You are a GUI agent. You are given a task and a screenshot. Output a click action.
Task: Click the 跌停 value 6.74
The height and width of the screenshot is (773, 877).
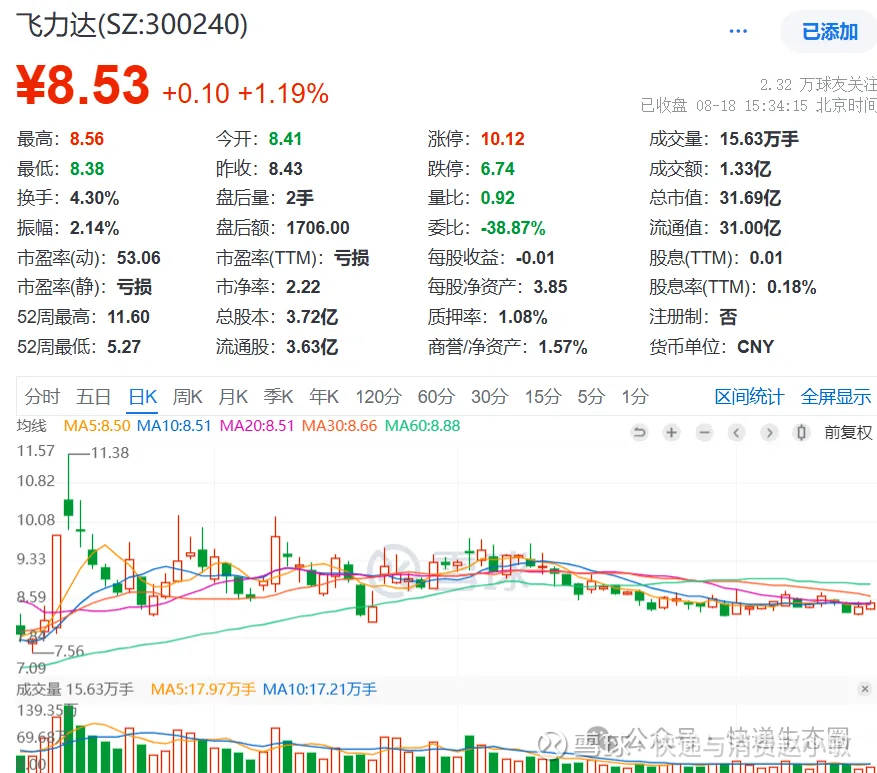(x=497, y=168)
